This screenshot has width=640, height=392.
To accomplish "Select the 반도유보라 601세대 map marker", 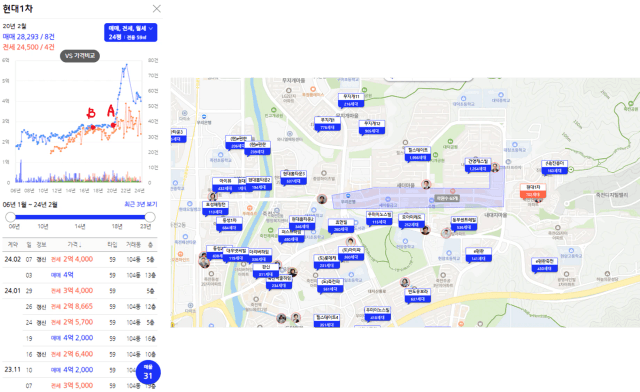I will (418, 296).
